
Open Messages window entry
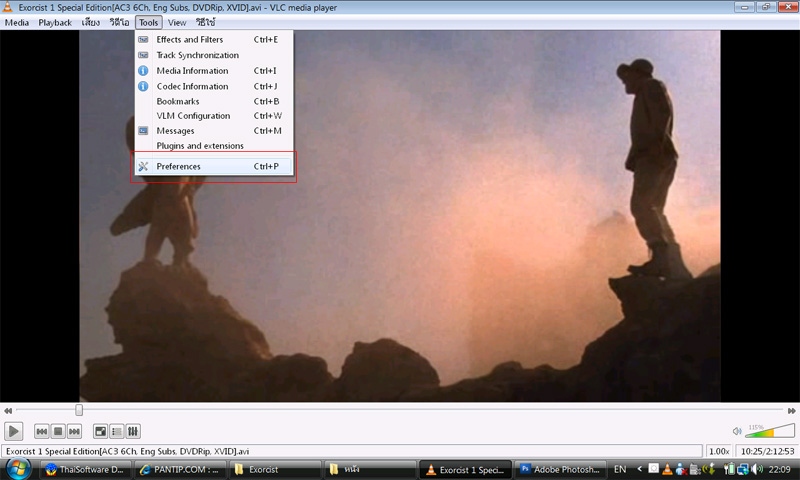point(214,131)
